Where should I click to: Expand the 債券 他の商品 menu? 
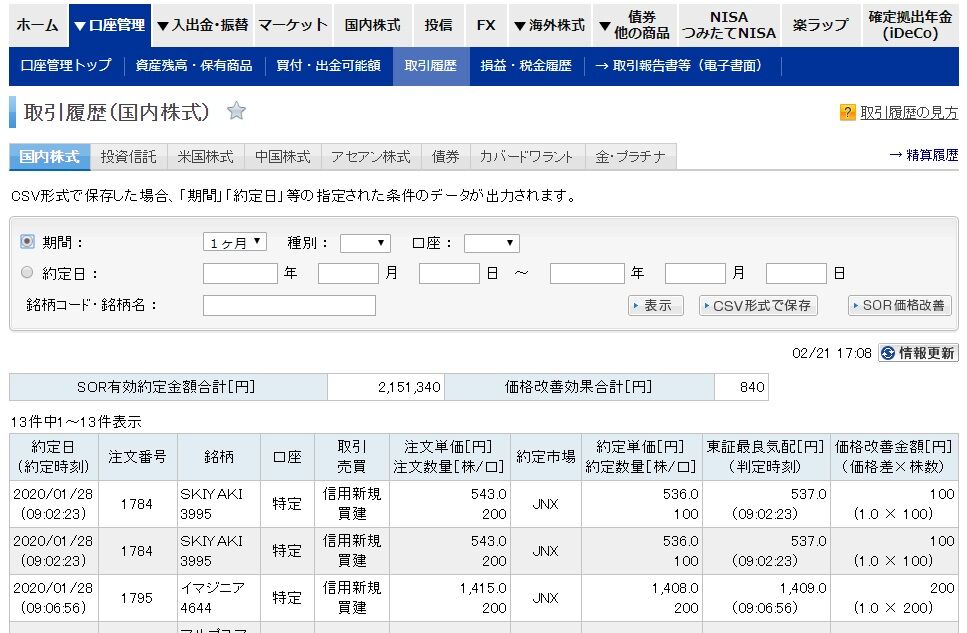(x=635, y=25)
